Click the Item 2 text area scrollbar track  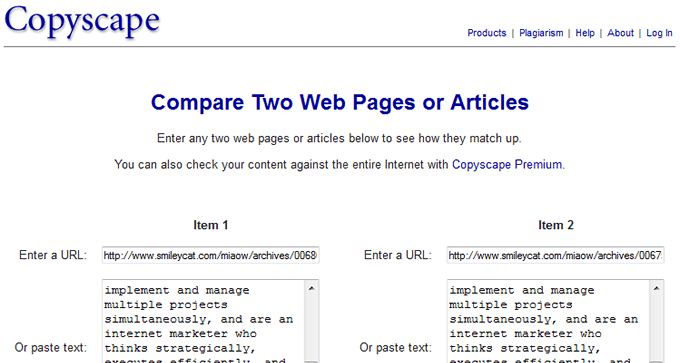pos(657,329)
